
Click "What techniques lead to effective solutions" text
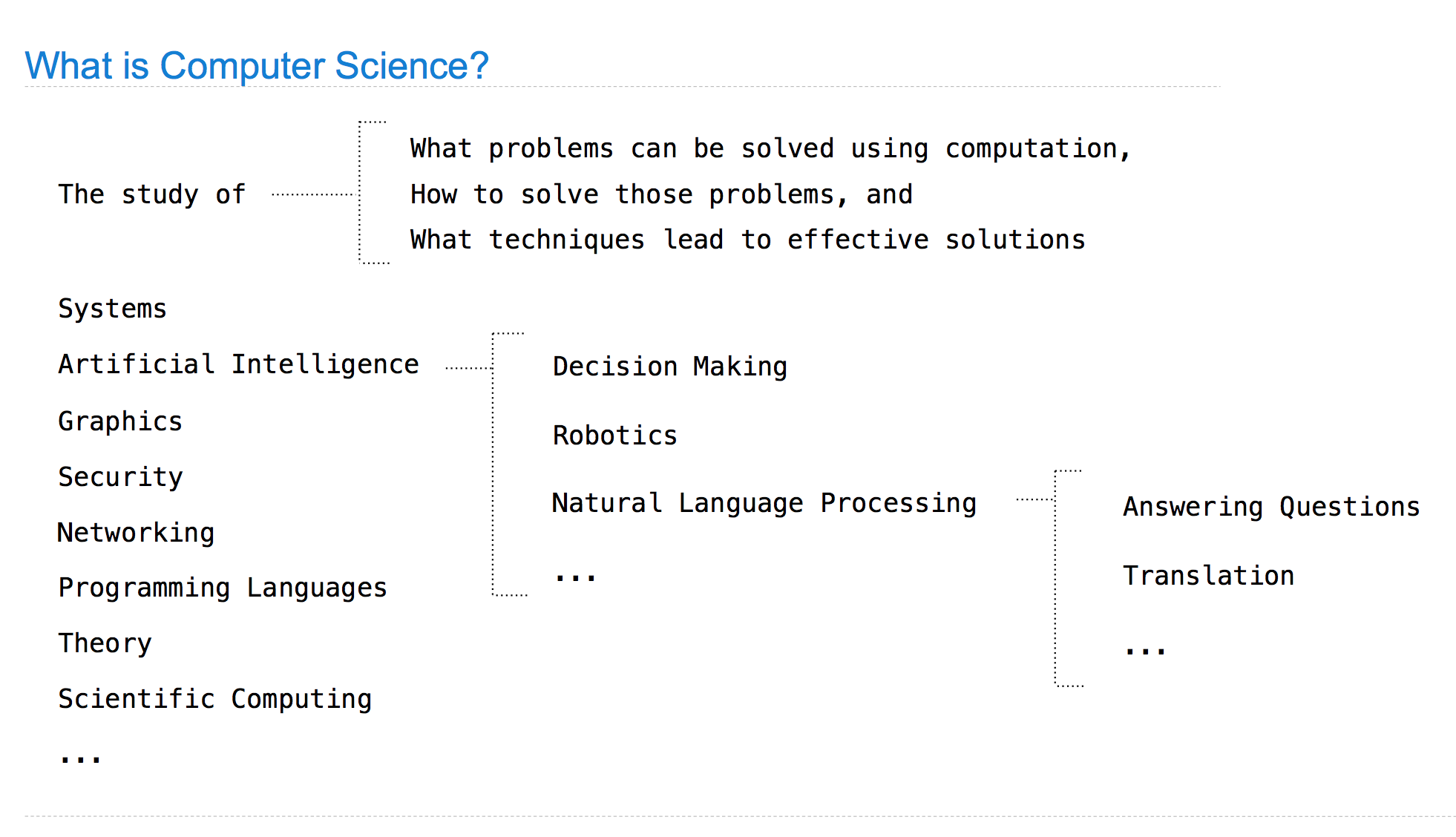(747, 240)
